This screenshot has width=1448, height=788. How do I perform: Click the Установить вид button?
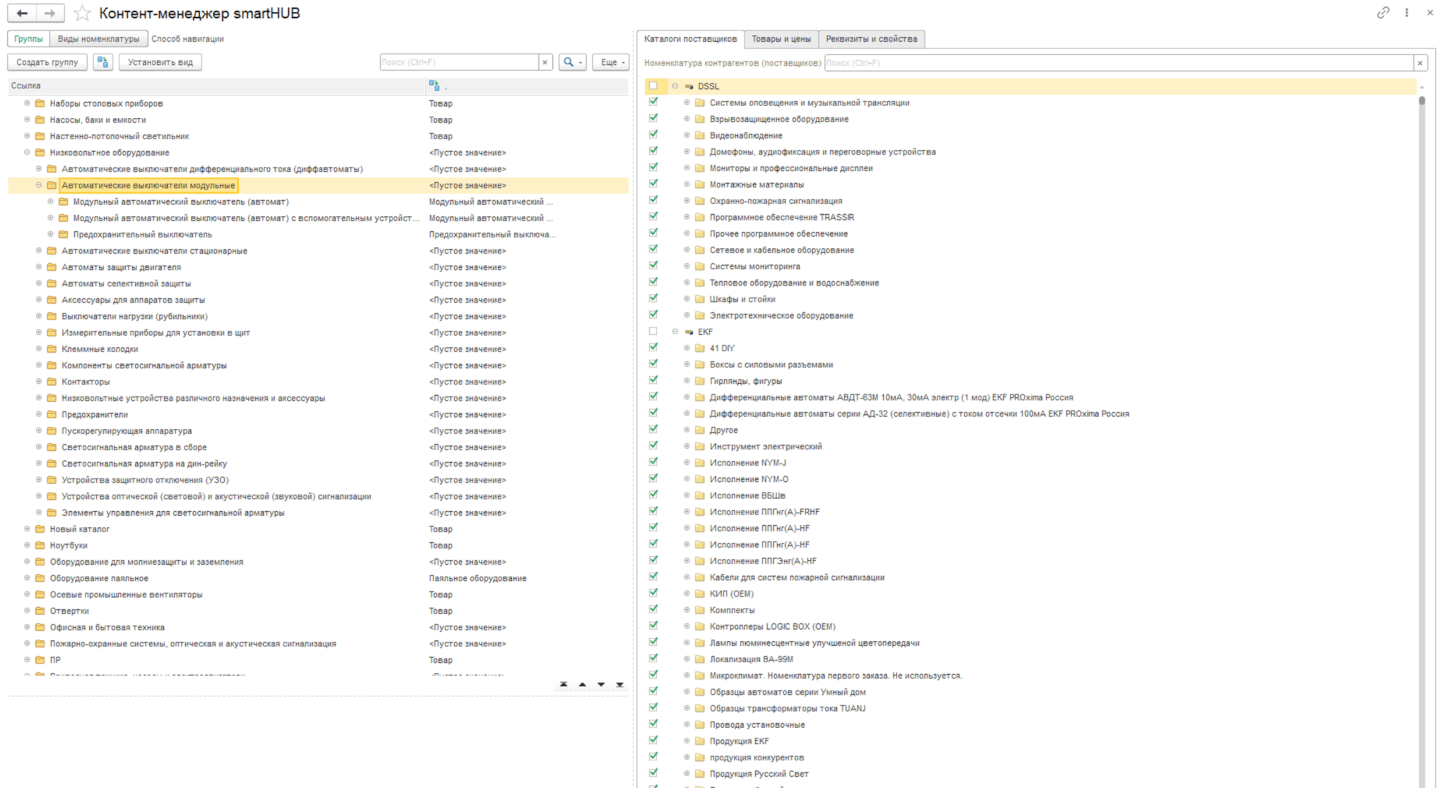[x=160, y=62]
